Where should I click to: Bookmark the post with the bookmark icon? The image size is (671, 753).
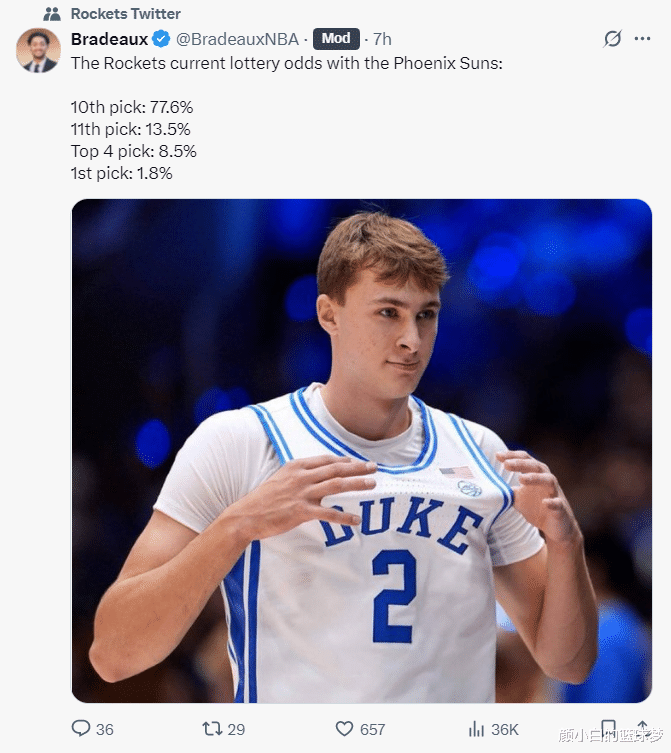608,729
